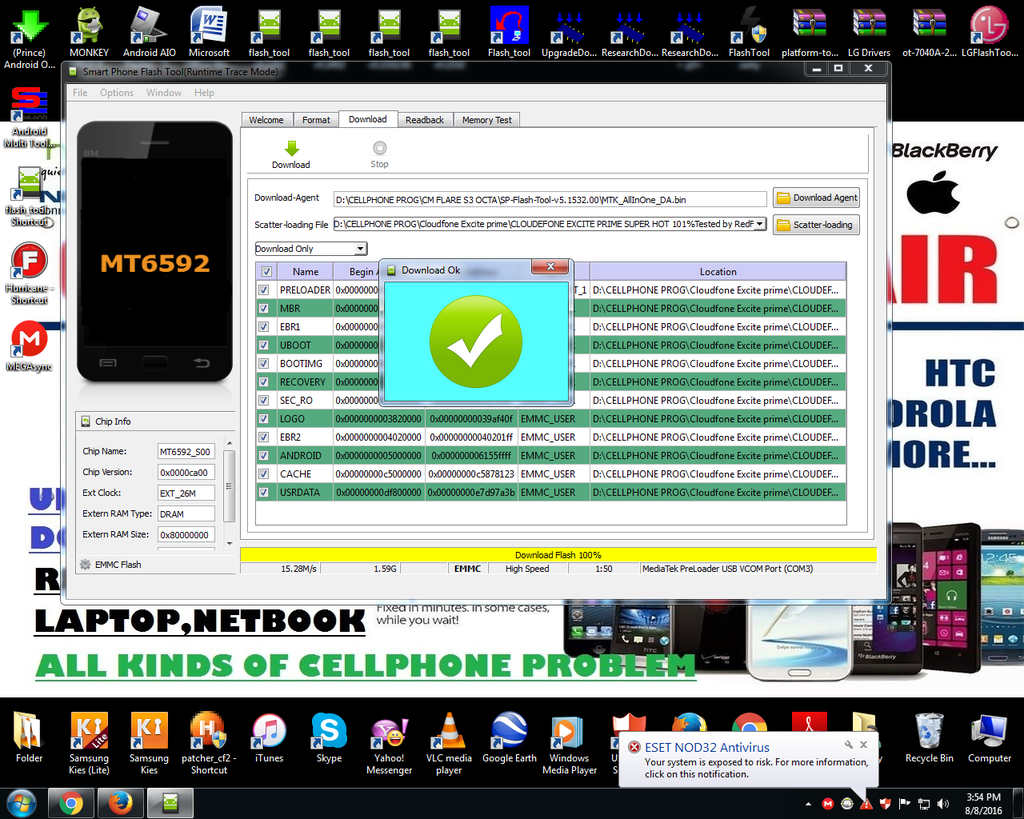The image size is (1024, 819).
Task: Click the Download-Agent path field
Action: [x=550, y=199]
